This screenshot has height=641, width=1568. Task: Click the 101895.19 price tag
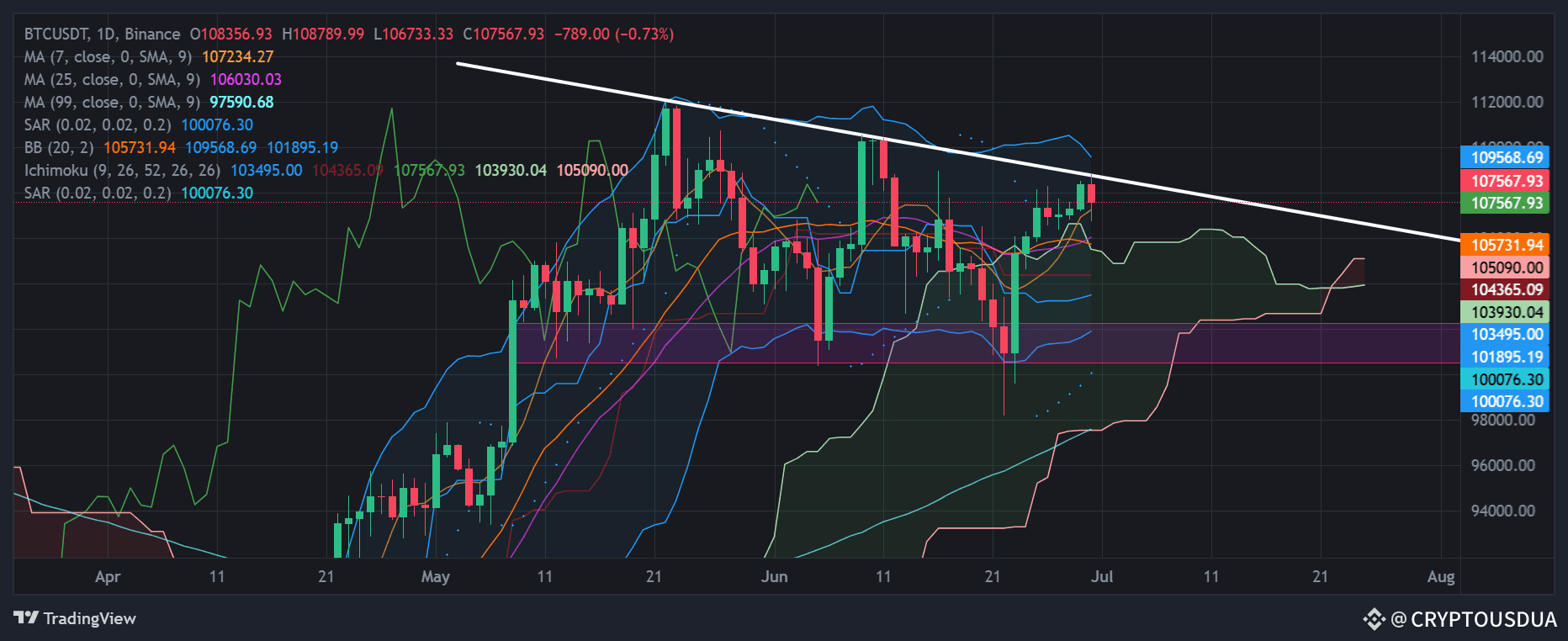pyautogui.click(x=1507, y=357)
